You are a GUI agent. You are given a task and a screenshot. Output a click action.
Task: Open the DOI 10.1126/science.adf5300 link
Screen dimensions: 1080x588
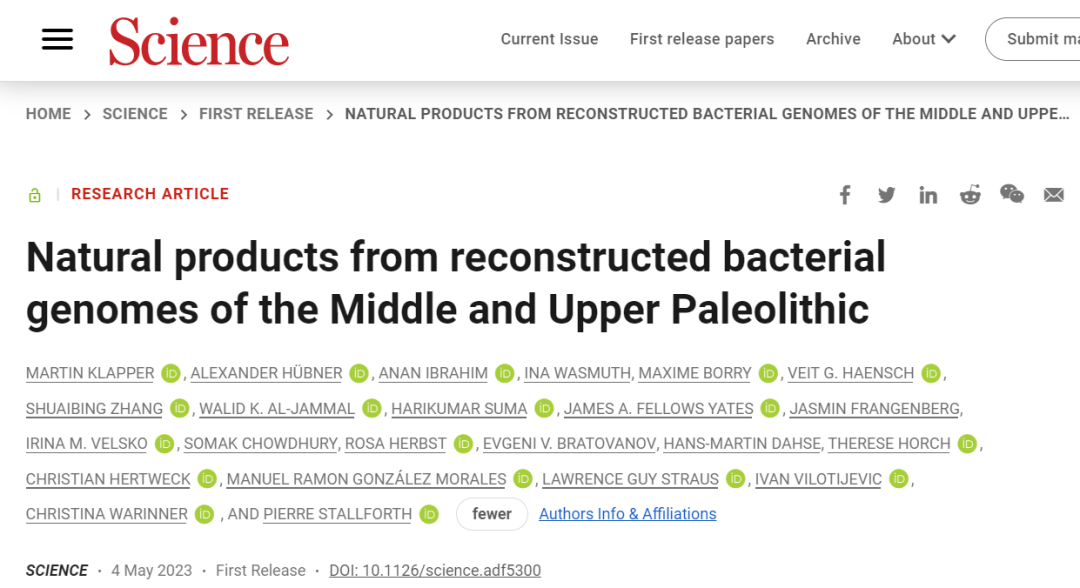(x=435, y=571)
